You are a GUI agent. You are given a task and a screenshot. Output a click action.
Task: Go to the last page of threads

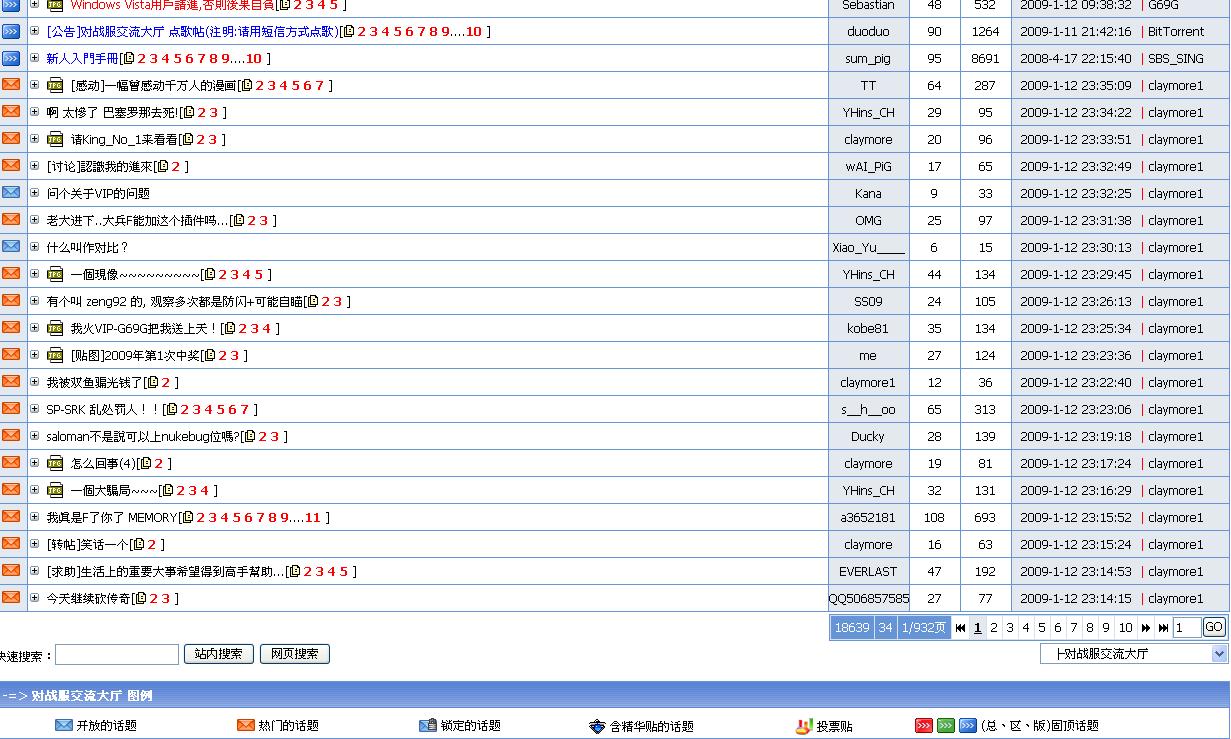click(1163, 628)
